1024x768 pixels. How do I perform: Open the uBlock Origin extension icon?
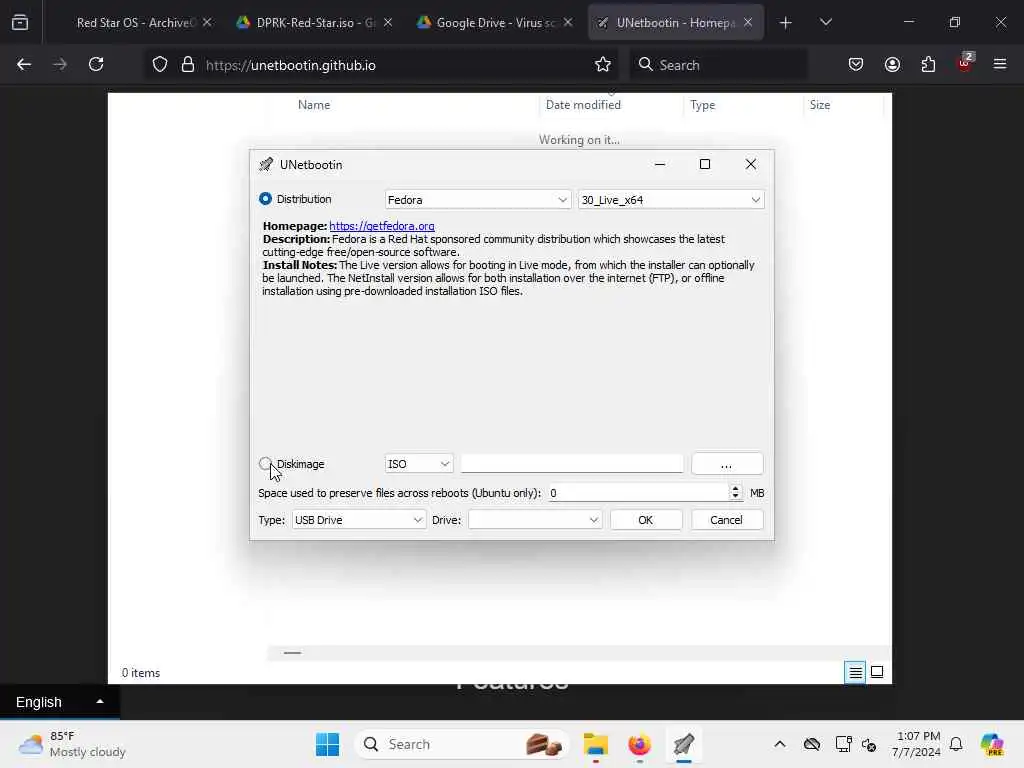click(965, 63)
